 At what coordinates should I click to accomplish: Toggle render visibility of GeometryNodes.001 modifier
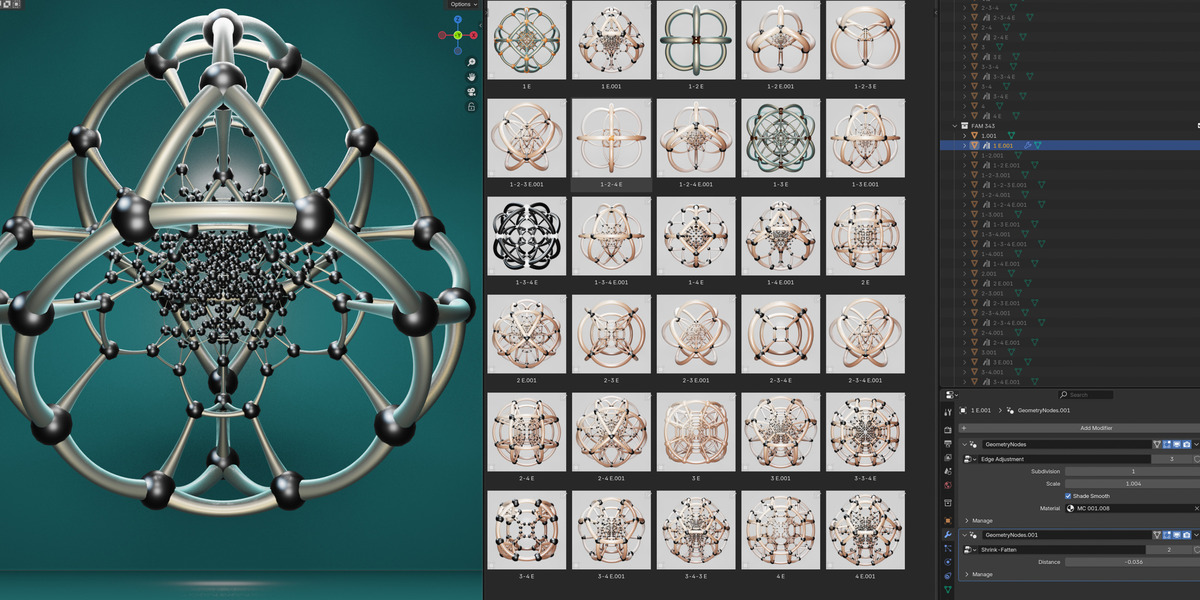coord(1186,535)
